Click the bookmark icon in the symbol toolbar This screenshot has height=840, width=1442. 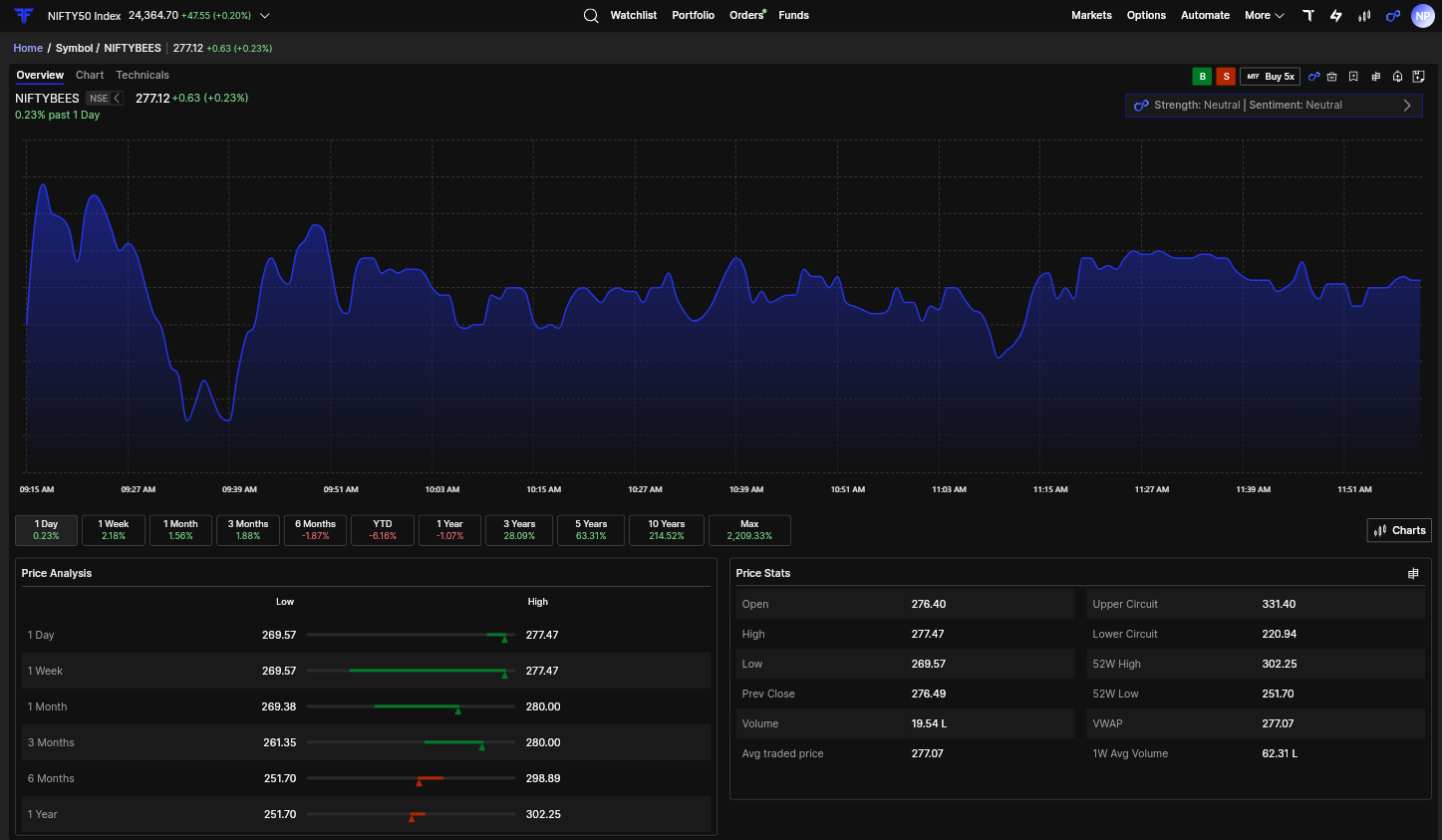point(1353,77)
